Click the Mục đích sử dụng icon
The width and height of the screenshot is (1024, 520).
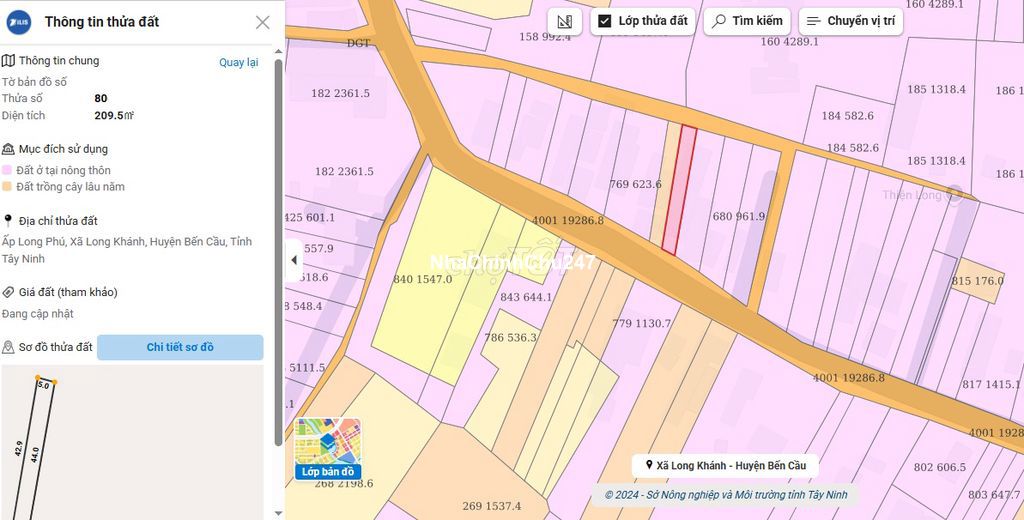pyautogui.click(x=8, y=149)
